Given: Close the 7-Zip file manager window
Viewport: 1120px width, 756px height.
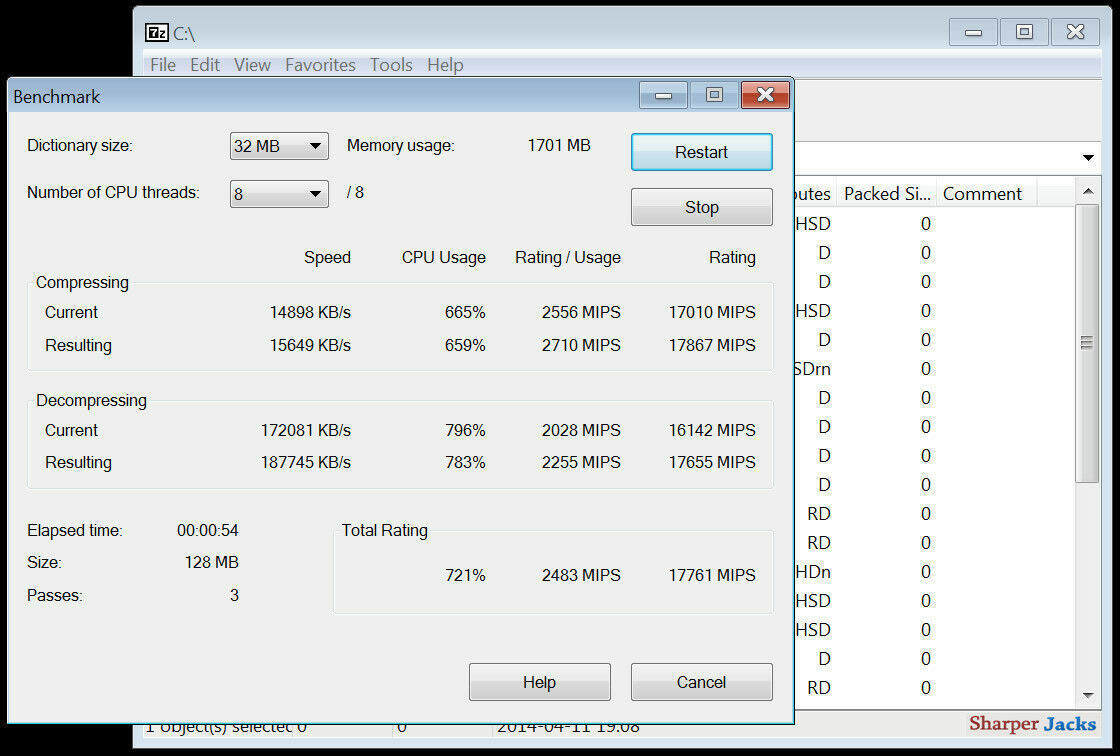Looking at the screenshot, I should tap(1076, 32).
